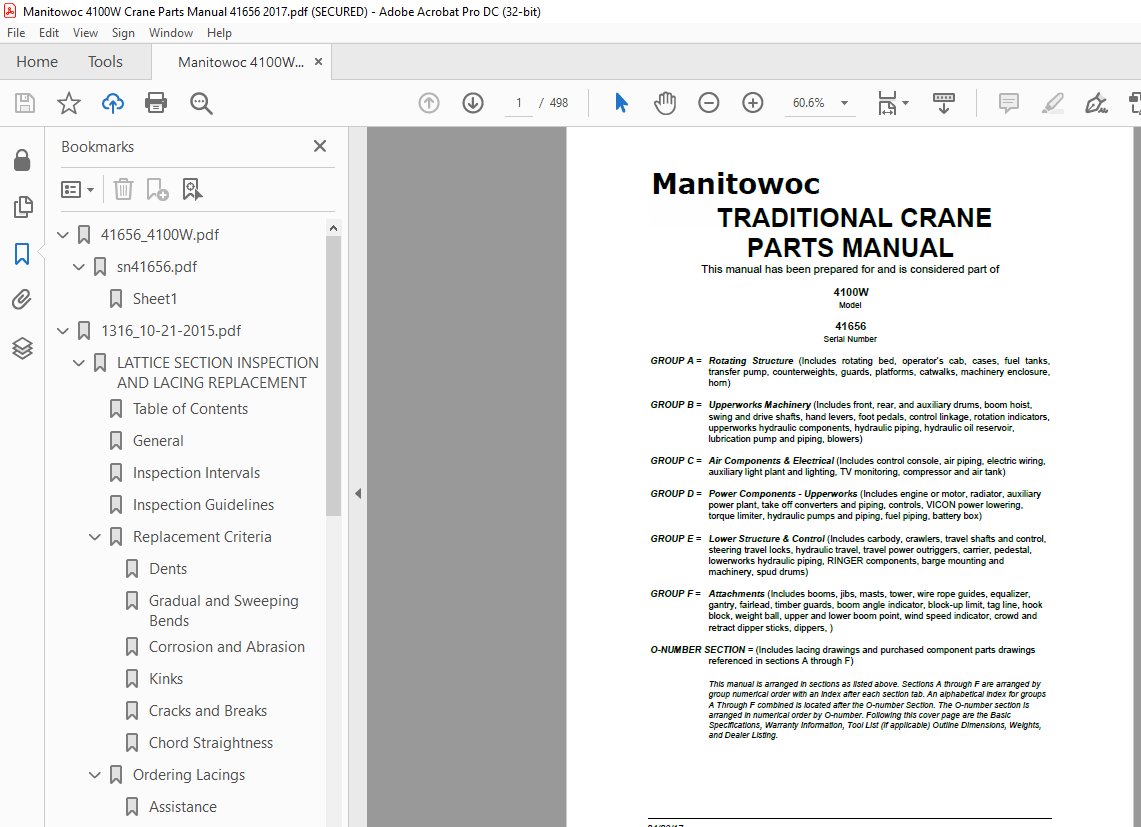Viewport: 1141px width, 827px height.
Task: Switch to the Home tab
Action: tap(37, 62)
